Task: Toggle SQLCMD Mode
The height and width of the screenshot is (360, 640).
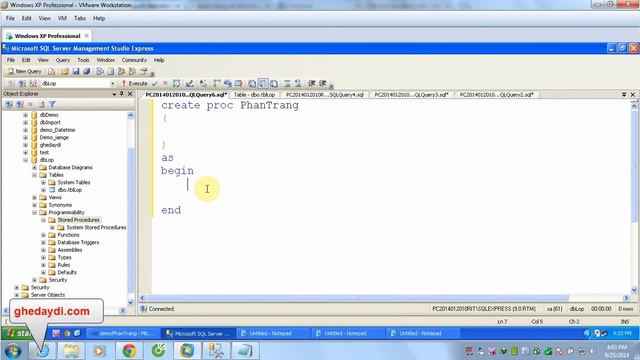Action: (x=239, y=83)
